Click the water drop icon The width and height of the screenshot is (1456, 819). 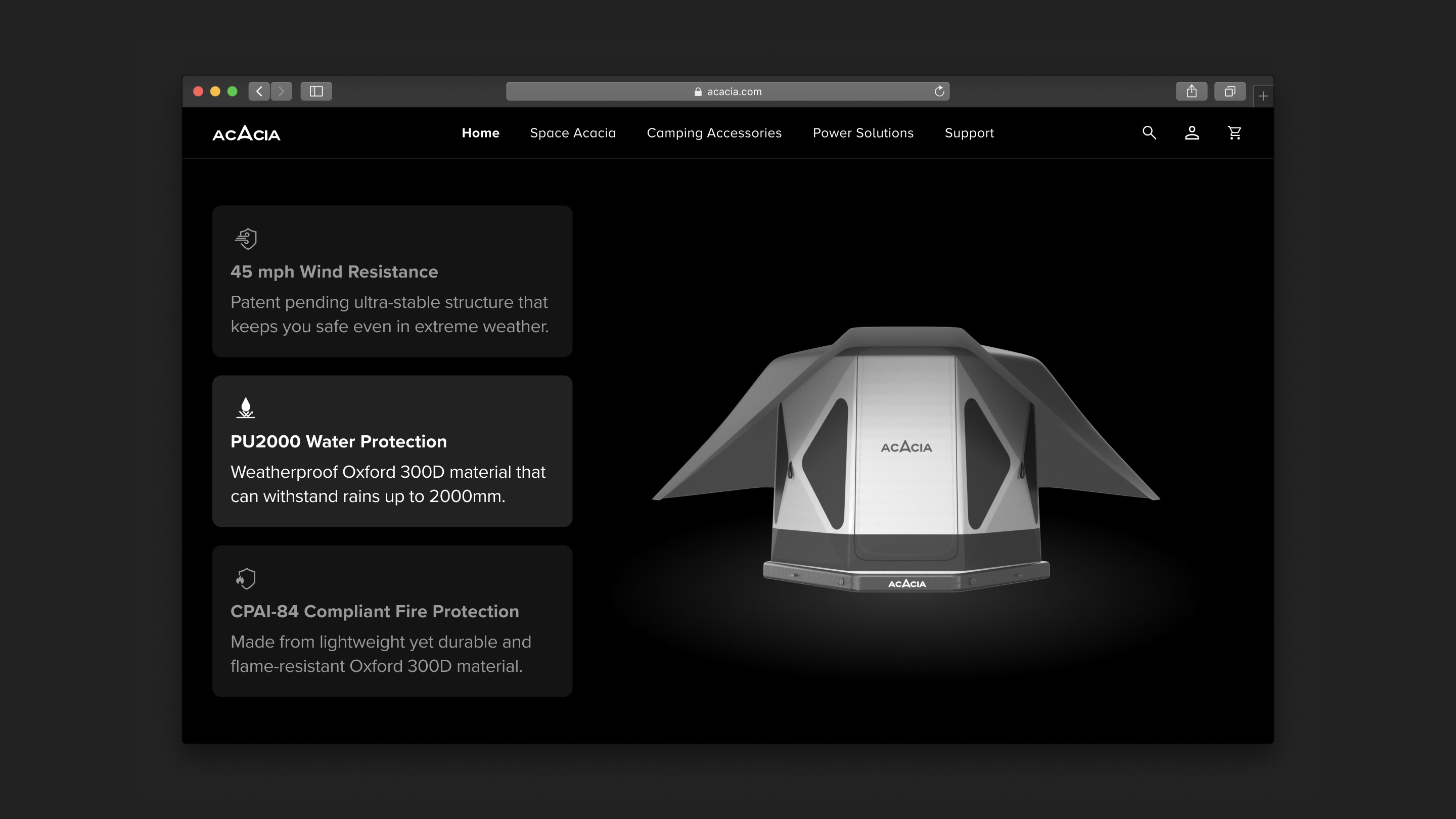coord(246,407)
